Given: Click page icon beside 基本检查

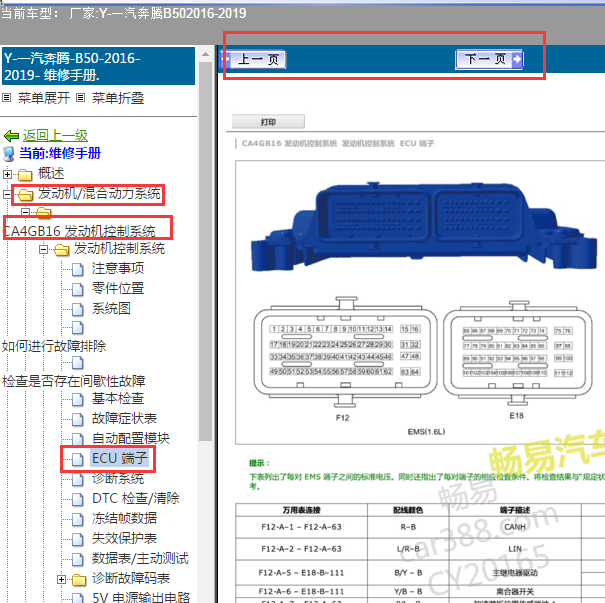Looking at the screenshot, I should tap(78, 399).
